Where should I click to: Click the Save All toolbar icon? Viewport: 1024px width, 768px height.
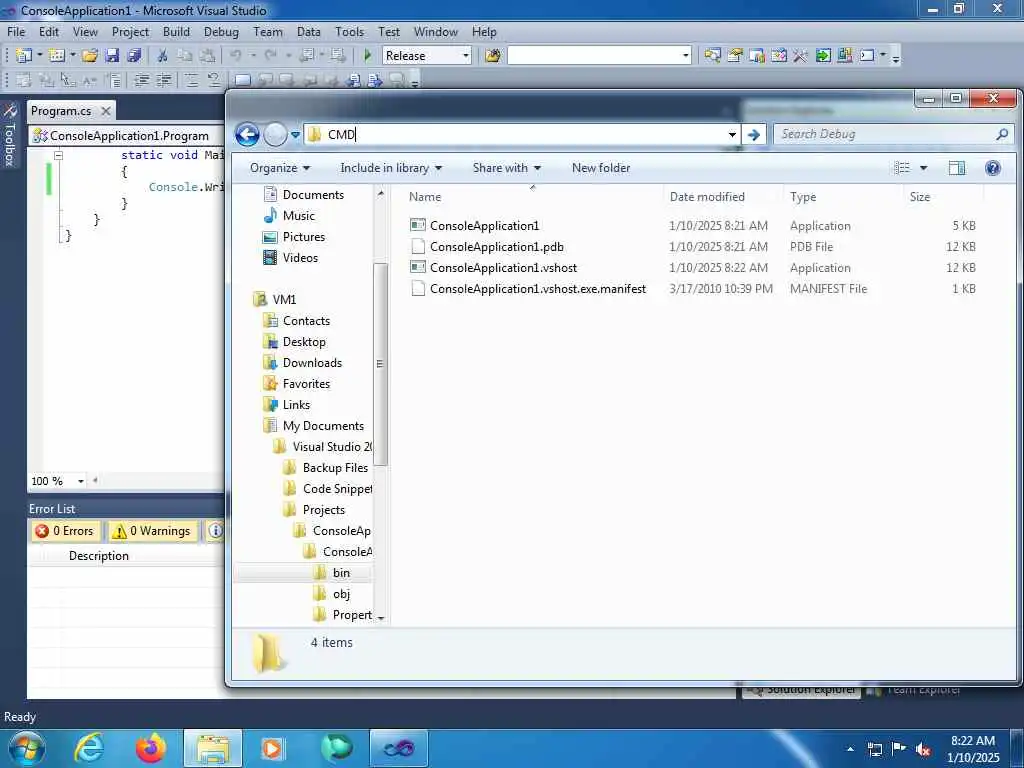[135, 56]
